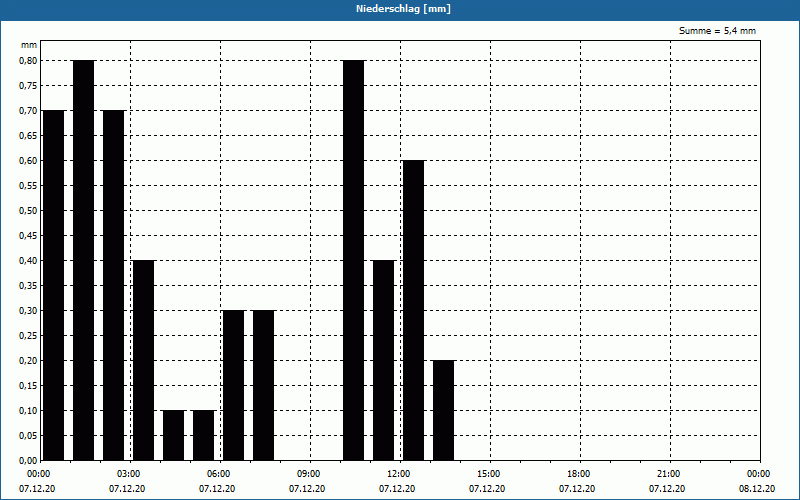
Task: Select the 0,00 y-axis label
Action: pos(28,460)
